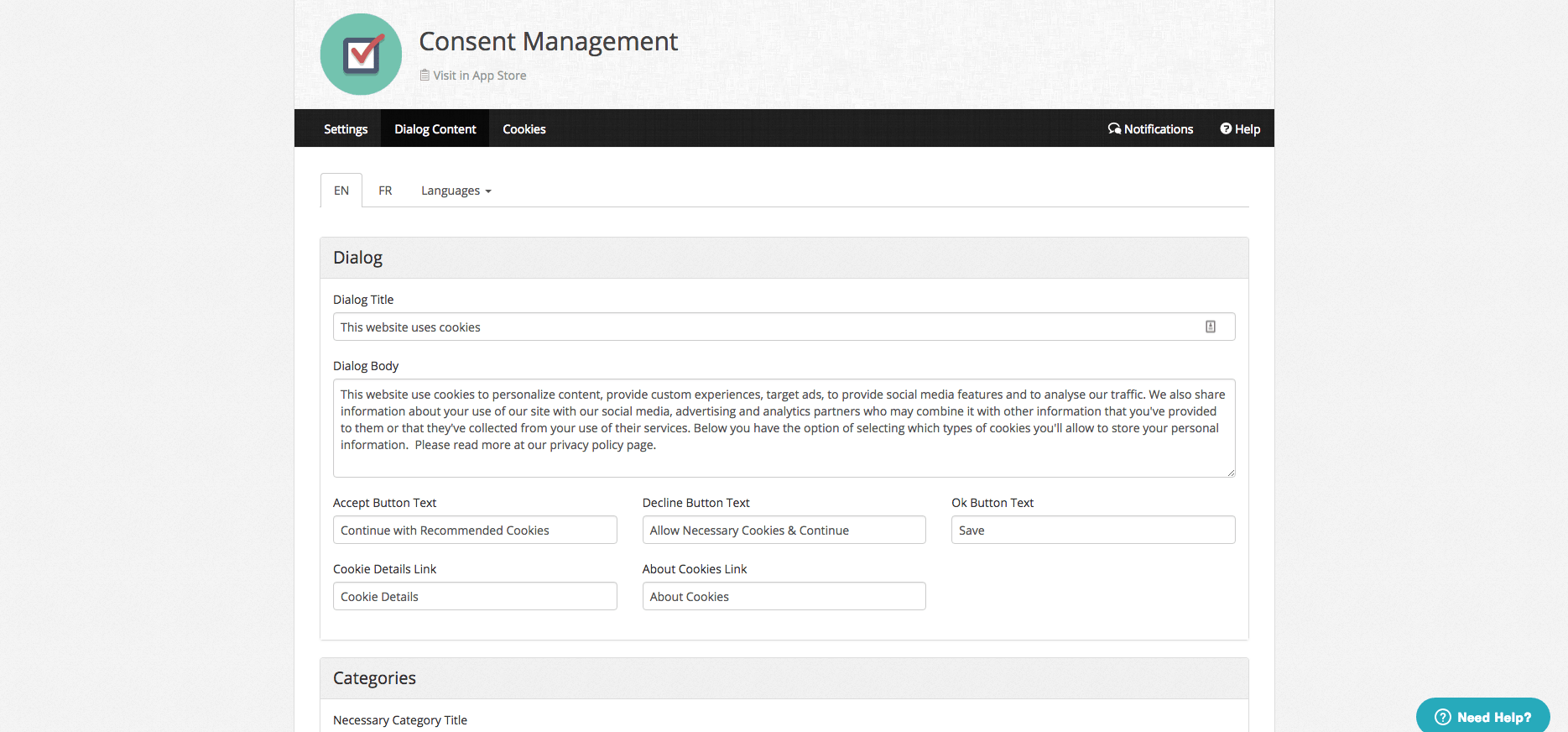The height and width of the screenshot is (732, 1568).
Task: Click the Ok Button Text label
Action: (992, 503)
